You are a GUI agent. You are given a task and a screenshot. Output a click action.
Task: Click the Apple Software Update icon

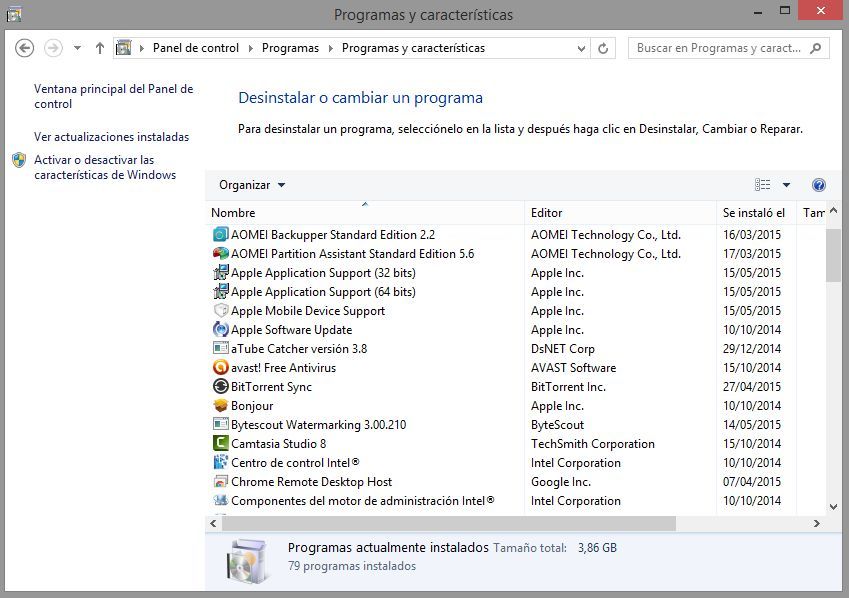(220, 329)
